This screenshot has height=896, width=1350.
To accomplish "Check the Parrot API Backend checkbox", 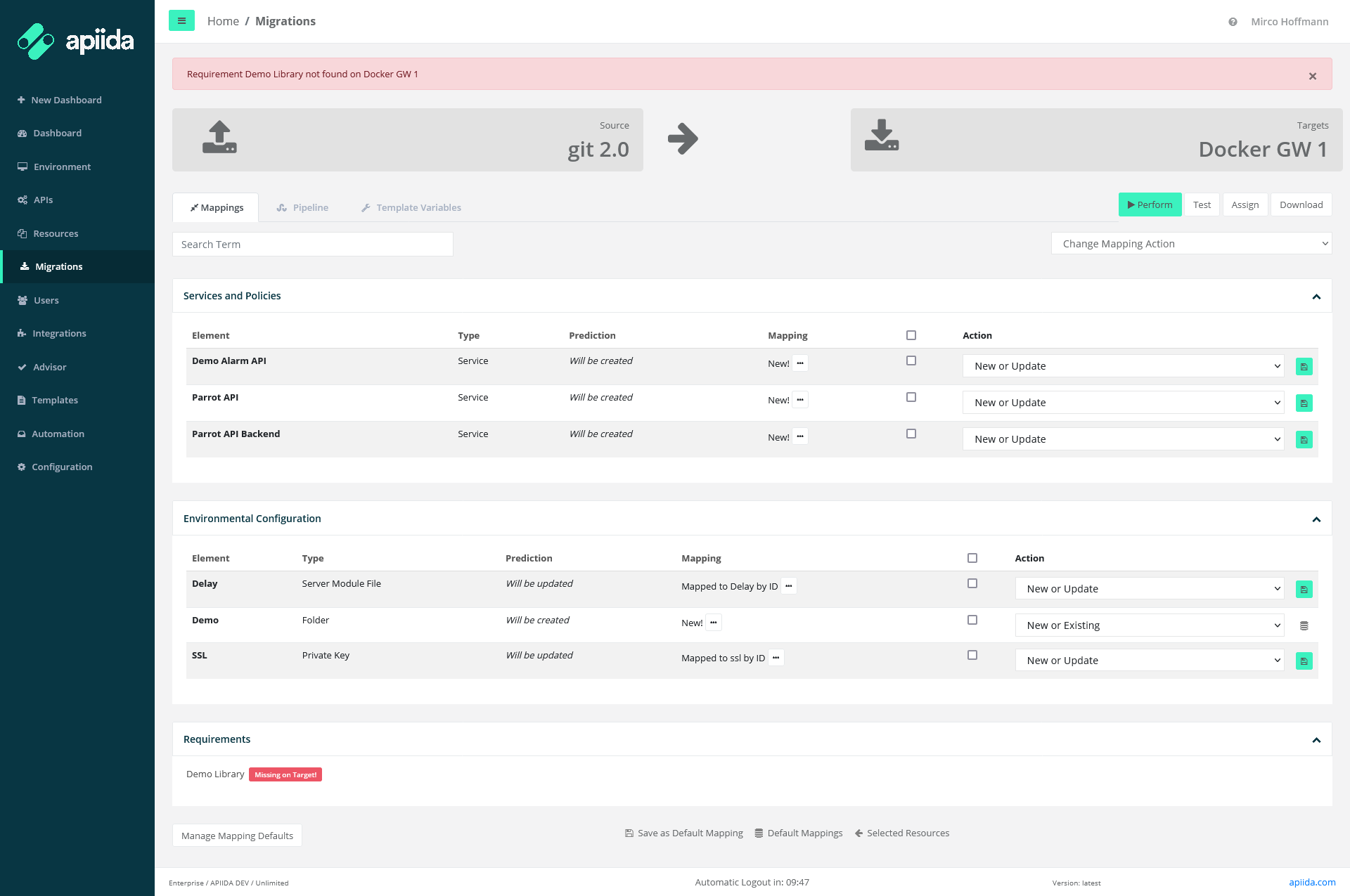I will pyautogui.click(x=911, y=434).
